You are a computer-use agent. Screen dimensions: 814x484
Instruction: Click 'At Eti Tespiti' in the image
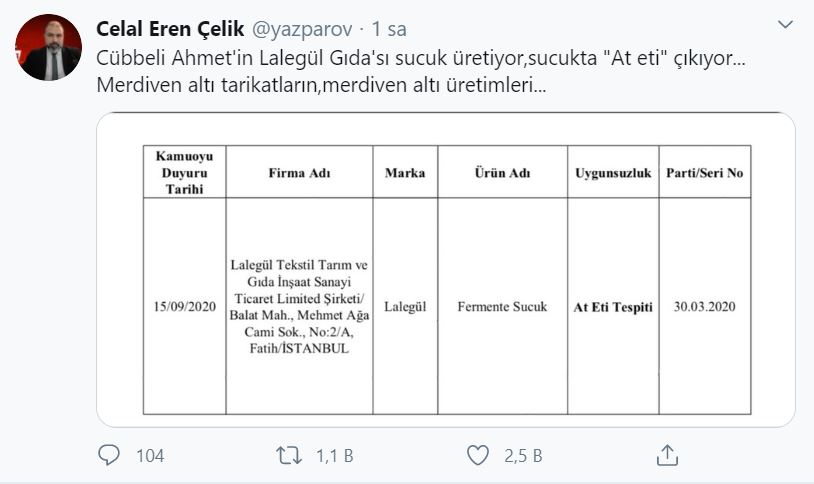pyautogui.click(x=613, y=307)
